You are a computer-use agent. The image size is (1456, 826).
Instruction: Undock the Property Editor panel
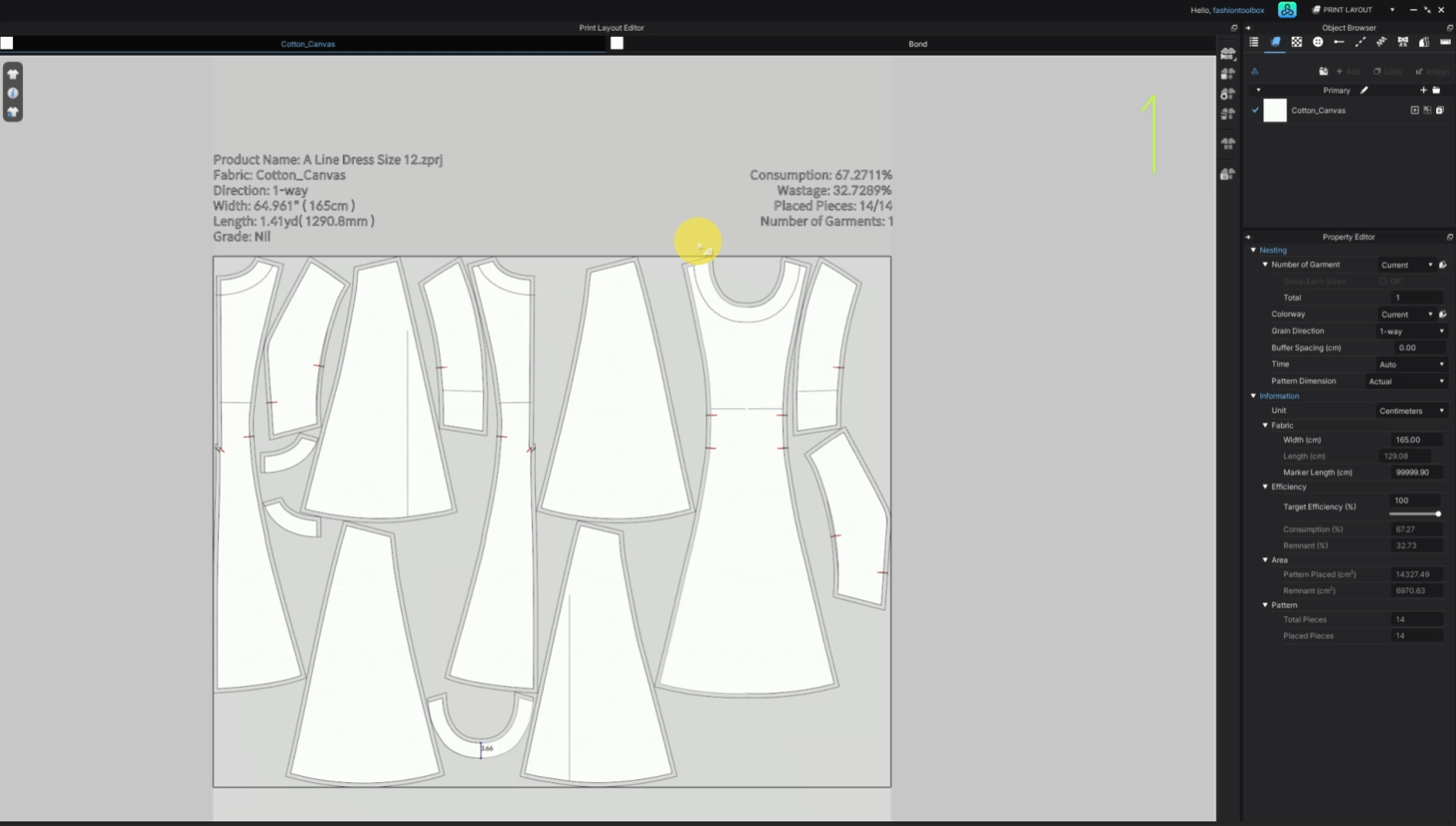click(x=1450, y=237)
